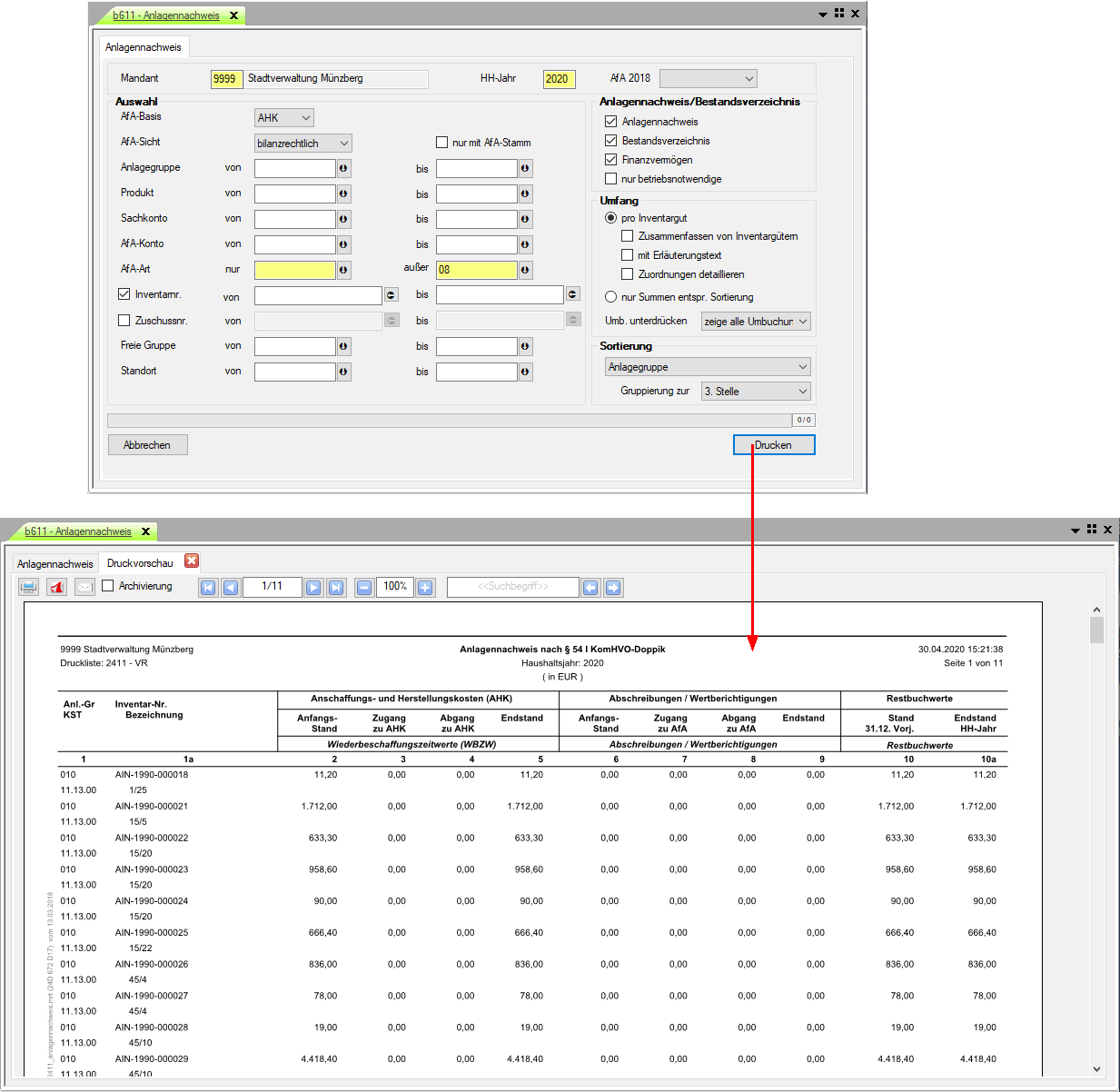Tick the 'mit Erläuterungstext' checkbox
The width and height of the screenshot is (1120, 1092).
click(628, 255)
